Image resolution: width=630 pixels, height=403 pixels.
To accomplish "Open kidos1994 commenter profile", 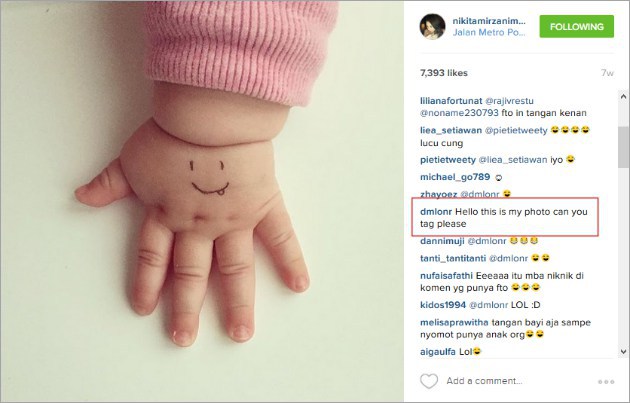I will click(x=443, y=305).
